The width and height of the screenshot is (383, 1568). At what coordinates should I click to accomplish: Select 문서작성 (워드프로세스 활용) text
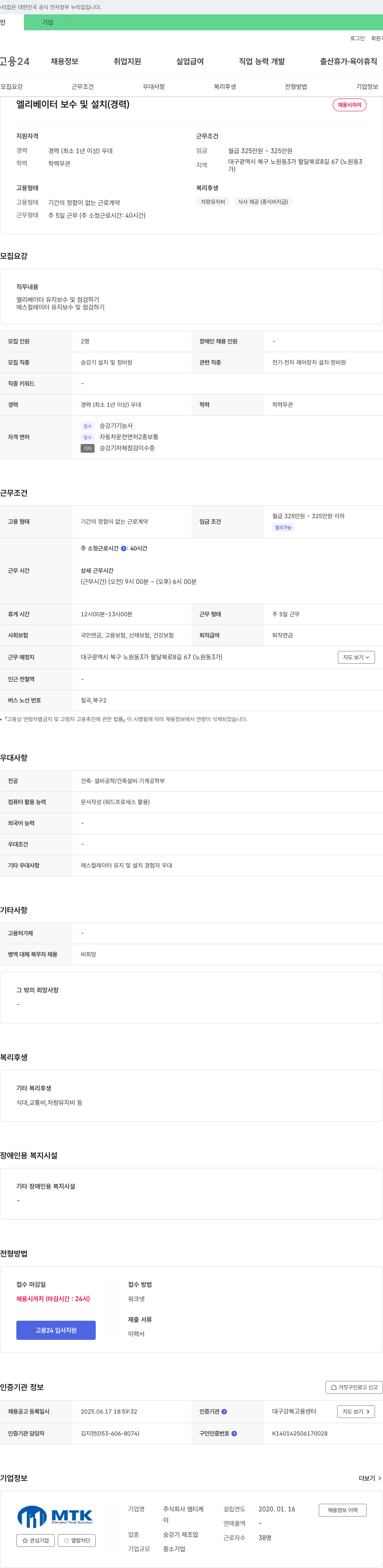coord(115,802)
